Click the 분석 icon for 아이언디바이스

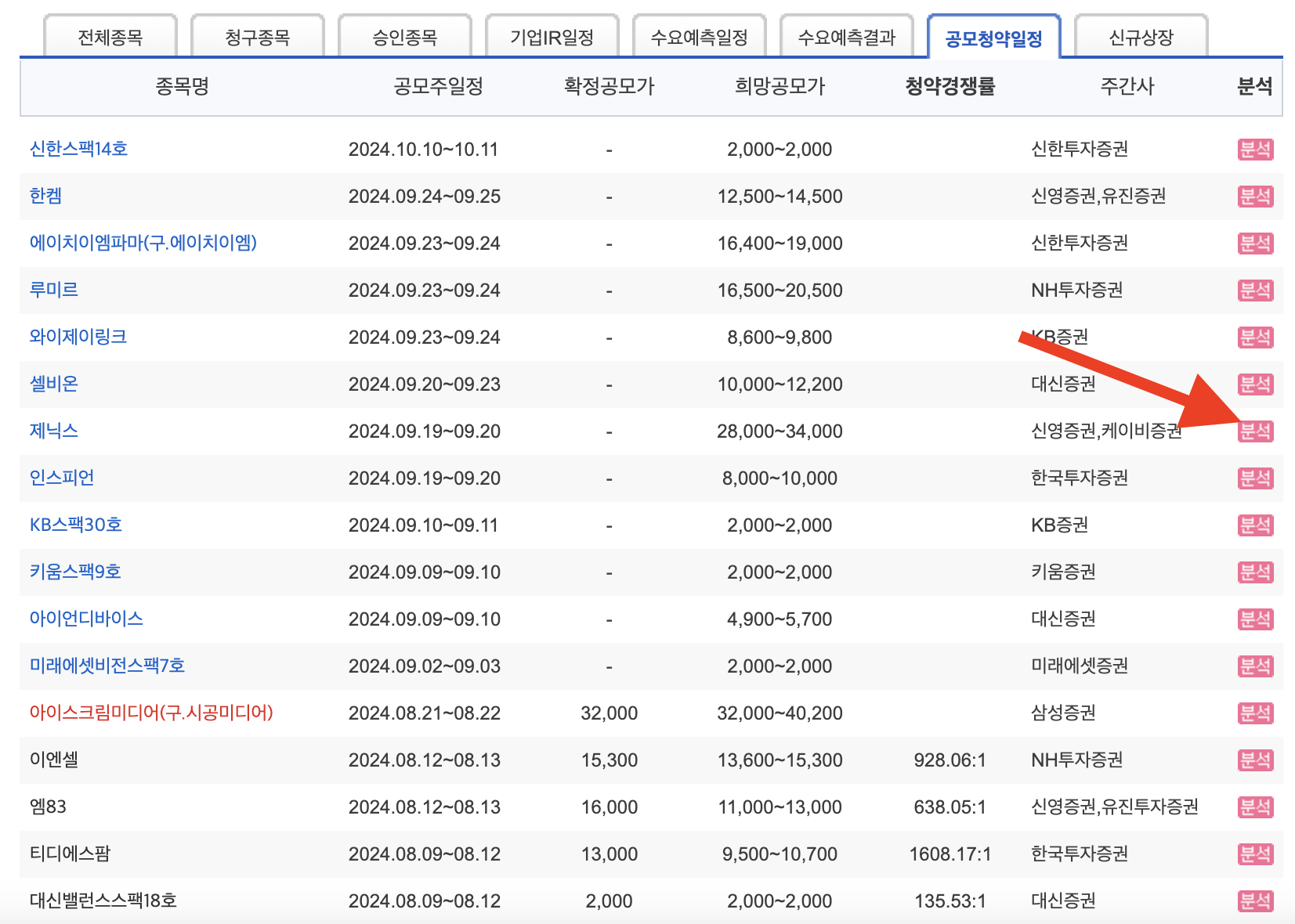click(x=1255, y=619)
